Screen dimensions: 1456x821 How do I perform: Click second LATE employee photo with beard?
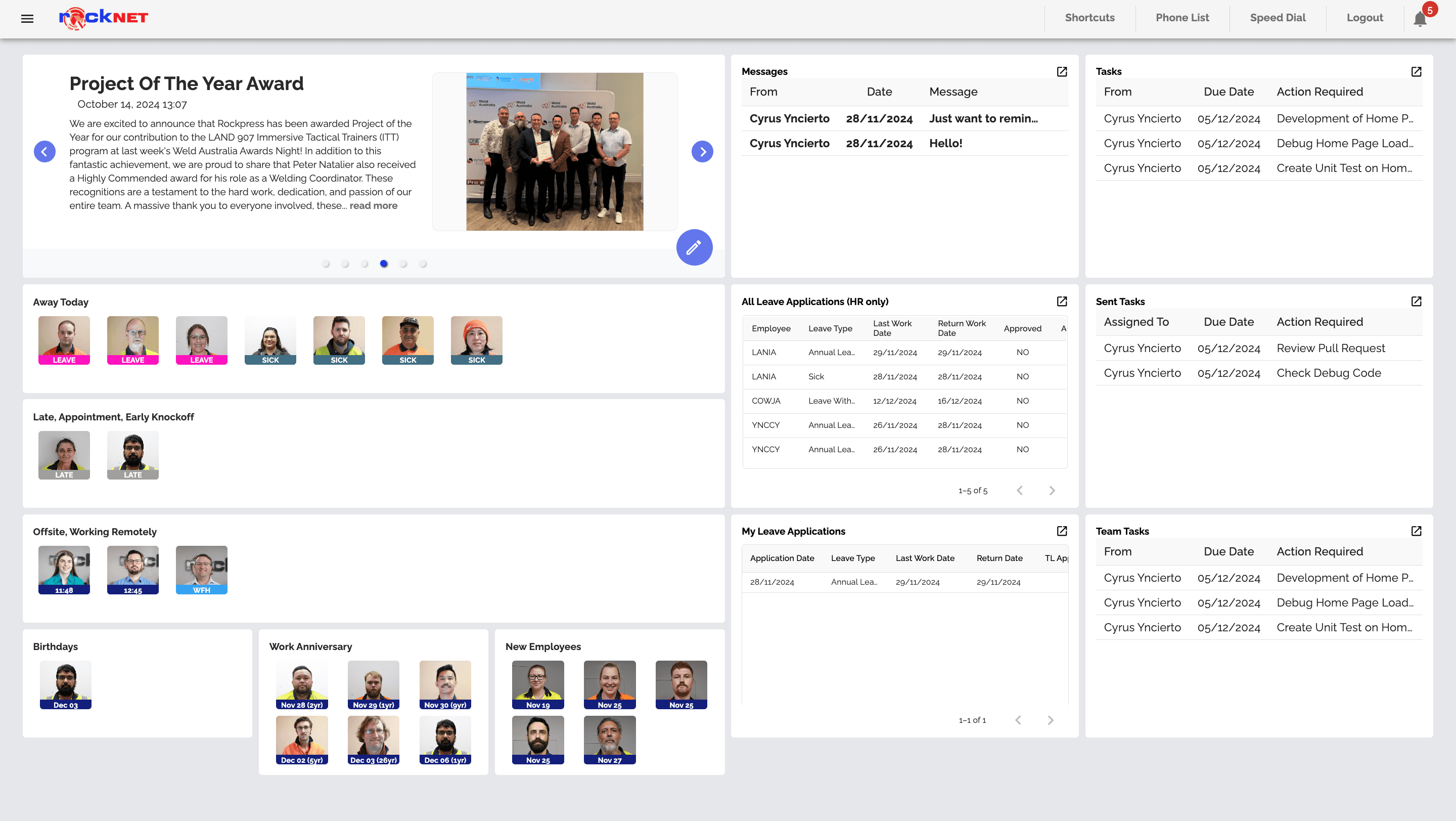pos(133,455)
